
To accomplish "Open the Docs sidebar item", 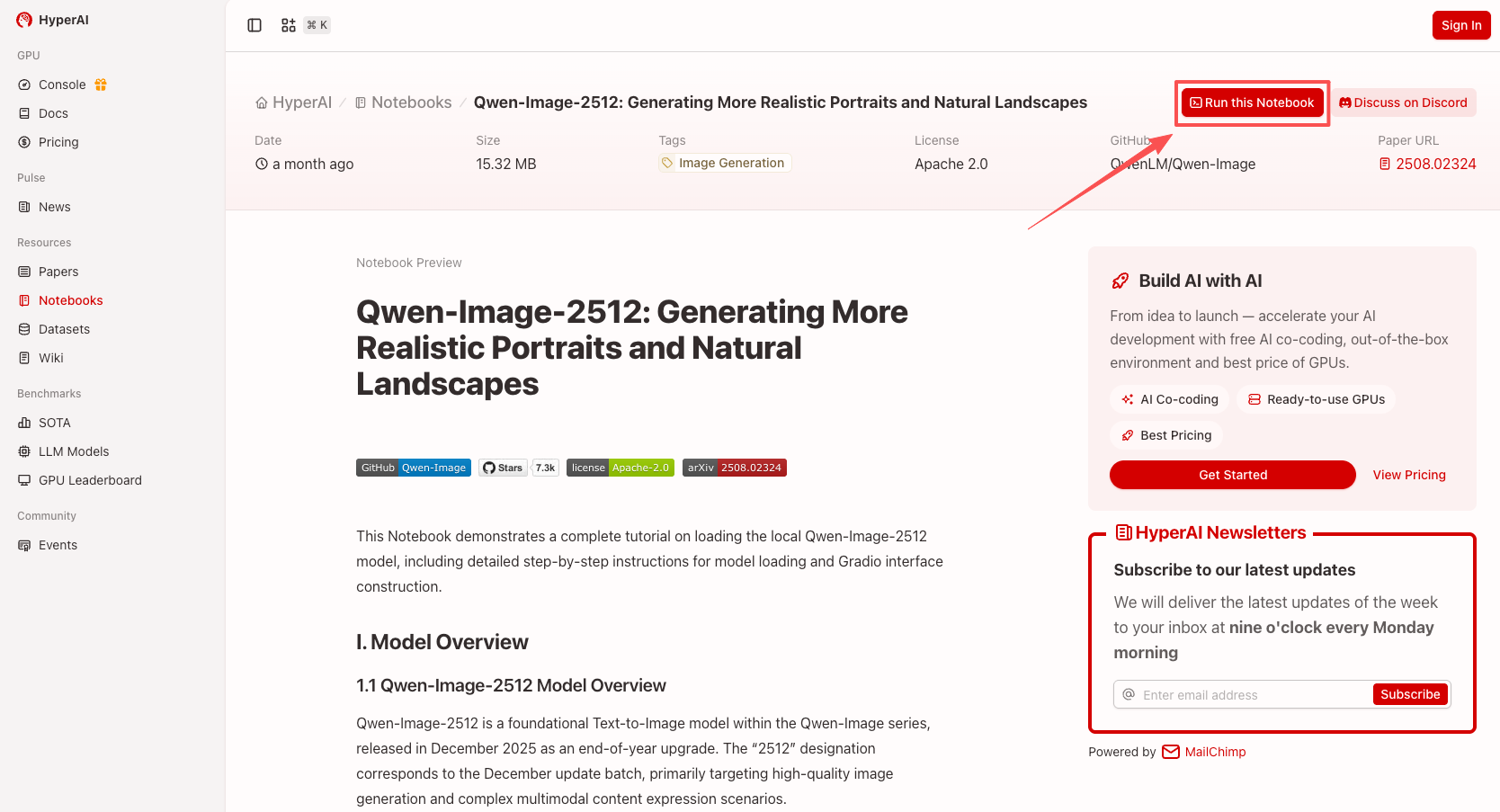I will pos(53,113).
